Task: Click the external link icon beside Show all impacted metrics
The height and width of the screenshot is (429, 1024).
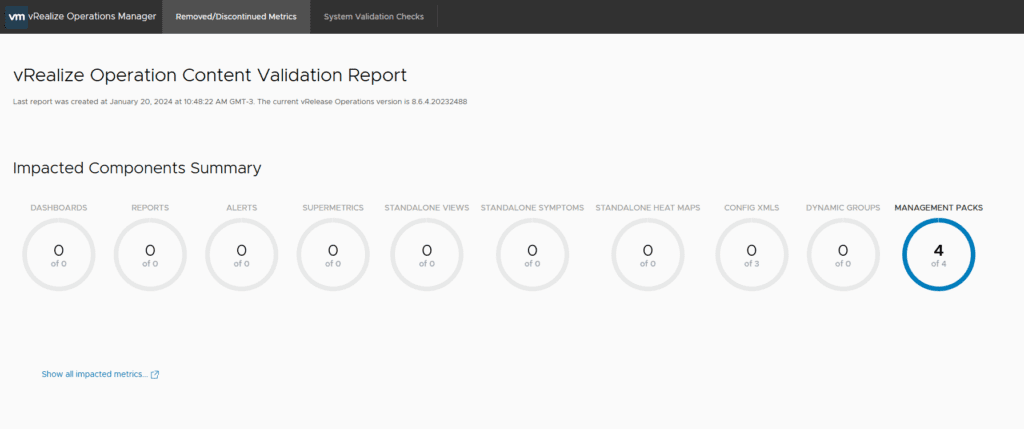Action: coord(155,375)
